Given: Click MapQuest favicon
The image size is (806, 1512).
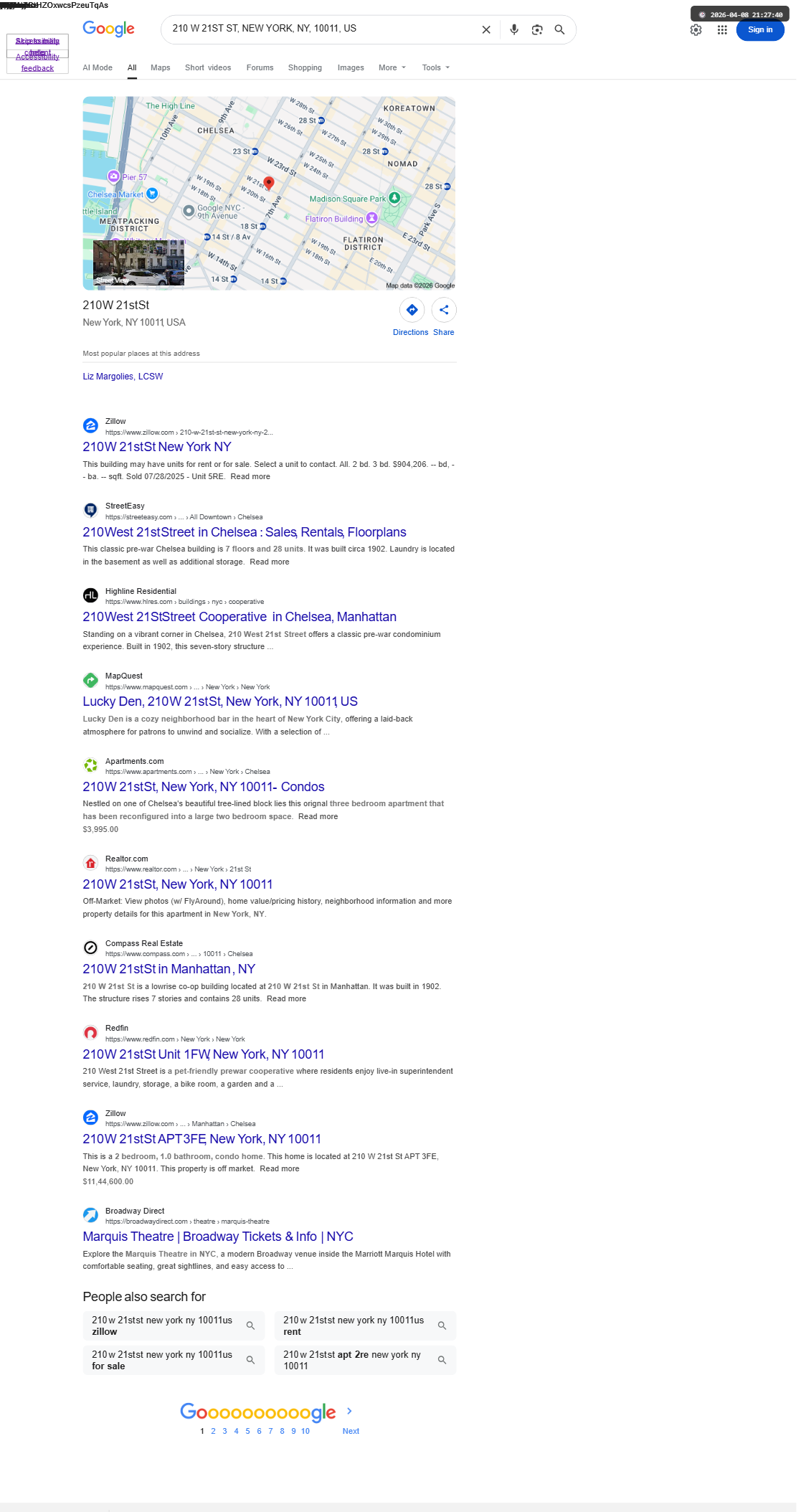Looking at the screenshot, I should (90, 681).
